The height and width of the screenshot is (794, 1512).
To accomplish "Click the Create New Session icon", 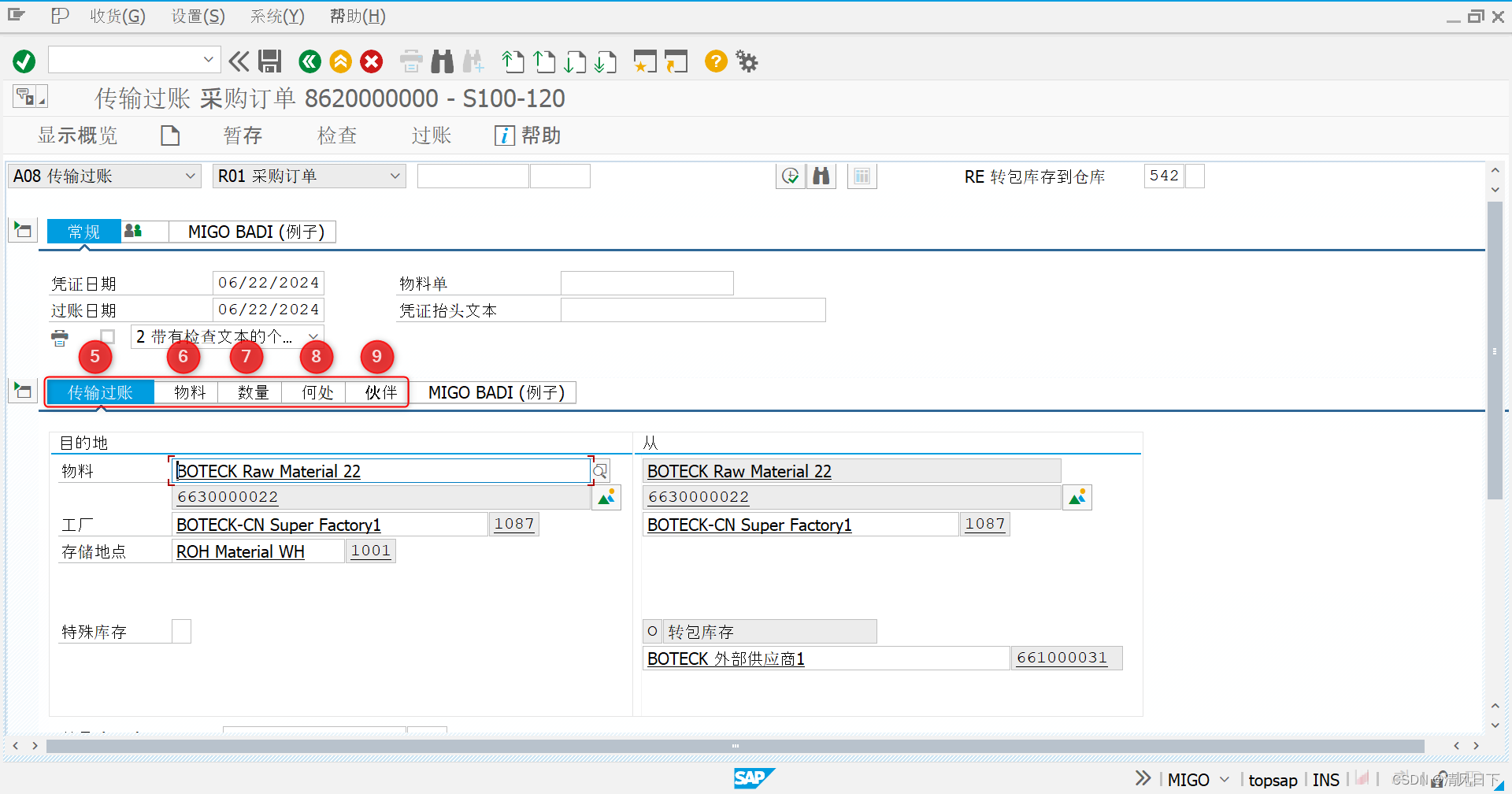I will point(645,61).
